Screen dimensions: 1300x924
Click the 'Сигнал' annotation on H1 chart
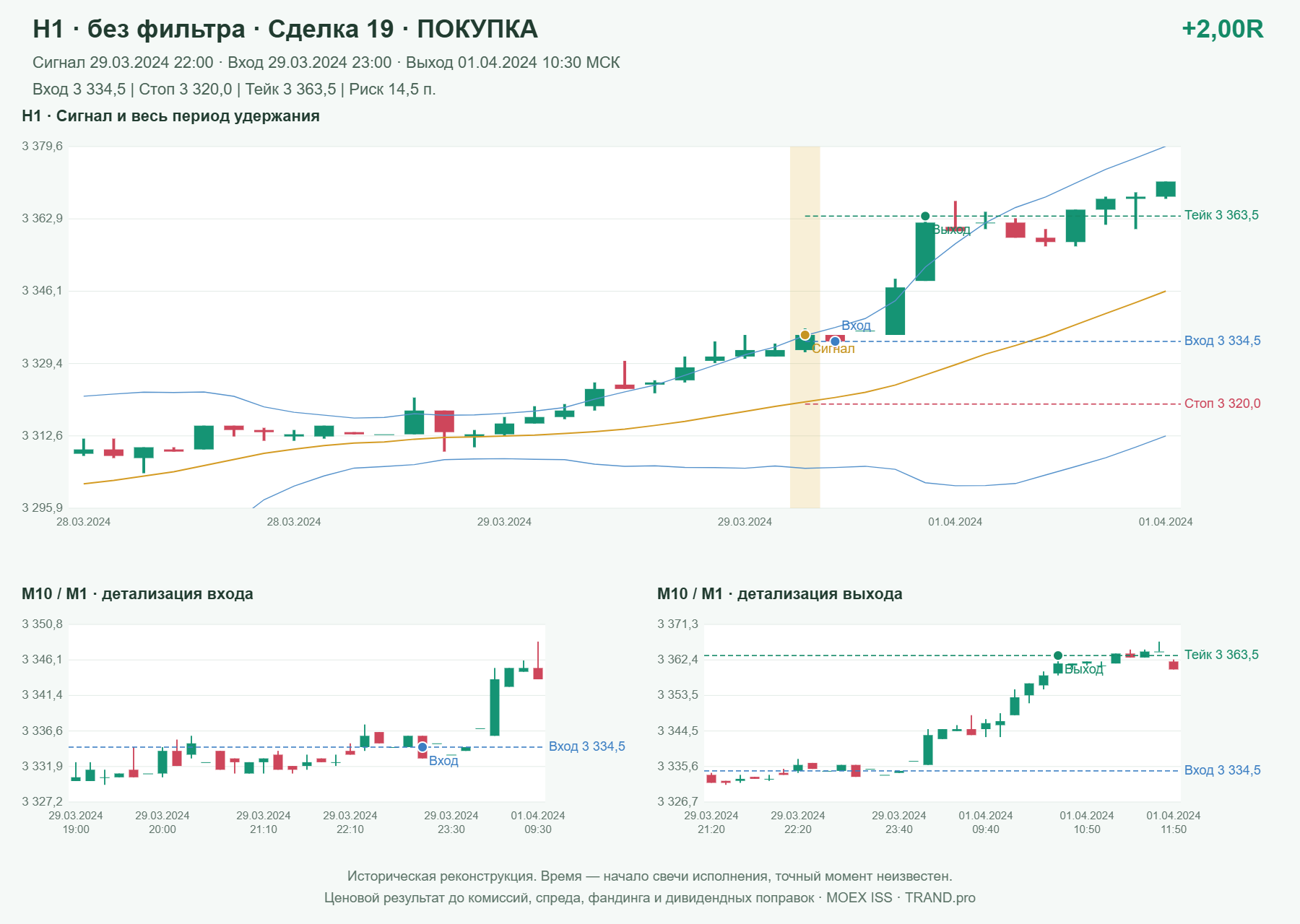click(833, 349)
